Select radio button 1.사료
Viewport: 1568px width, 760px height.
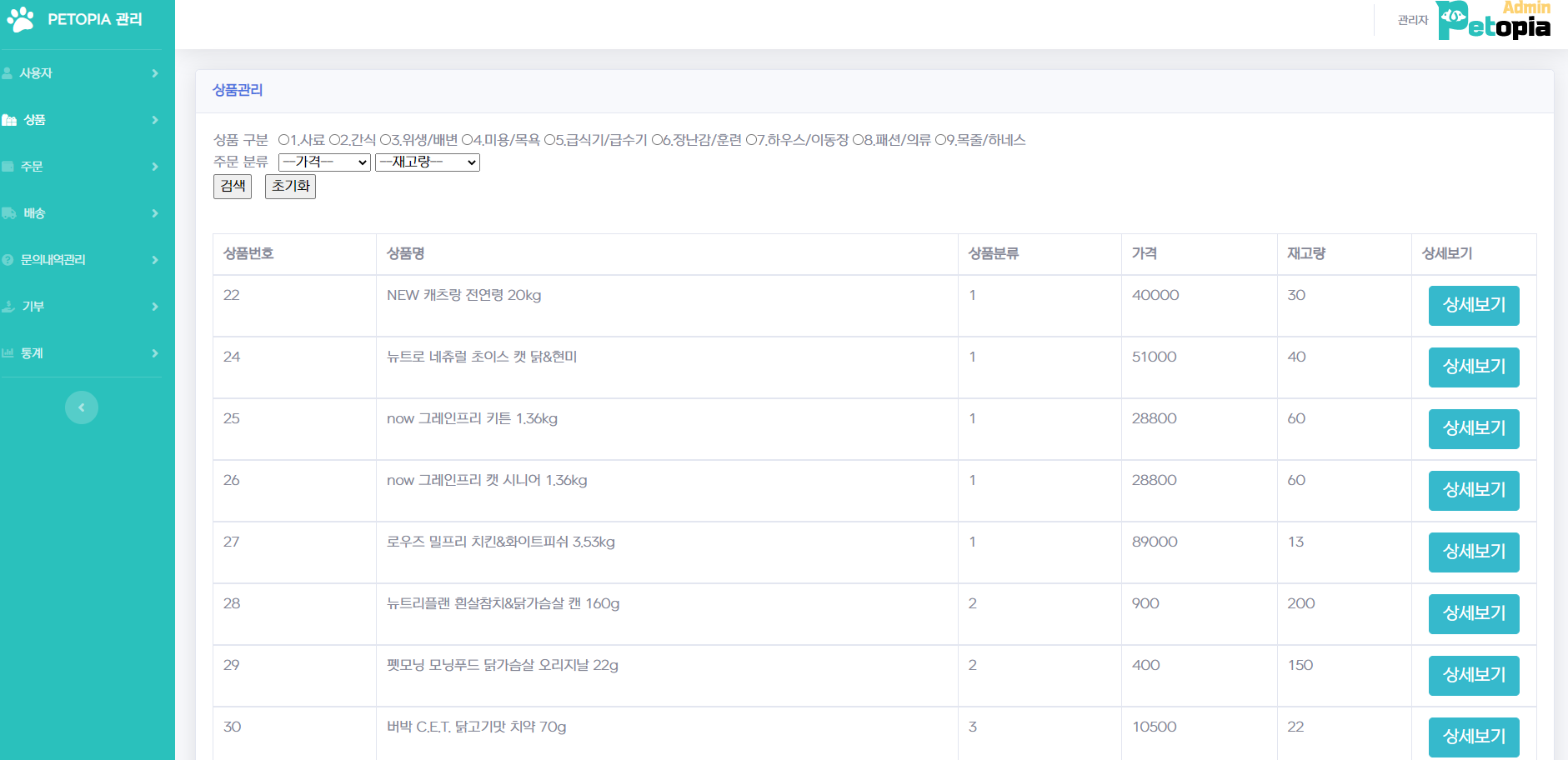coord(284,140)
